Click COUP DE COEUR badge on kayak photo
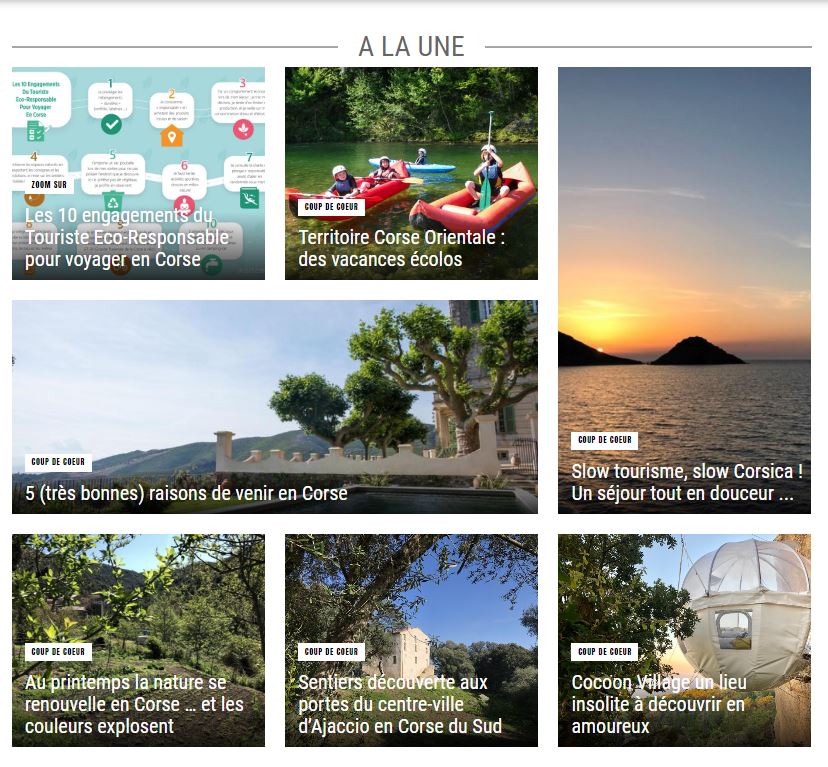 click(331, 207)
